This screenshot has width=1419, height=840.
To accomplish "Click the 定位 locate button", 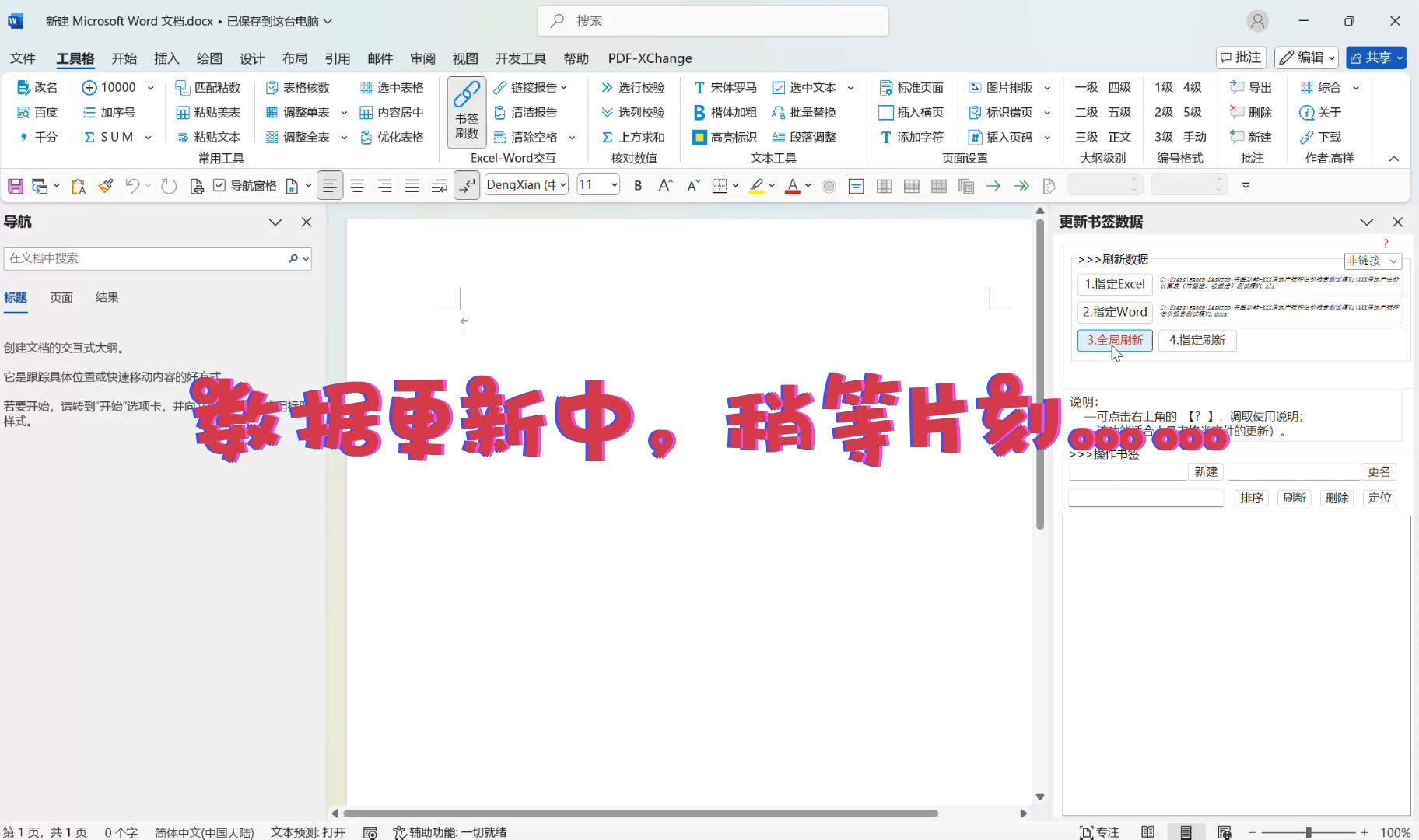I will coord(1380,498).
